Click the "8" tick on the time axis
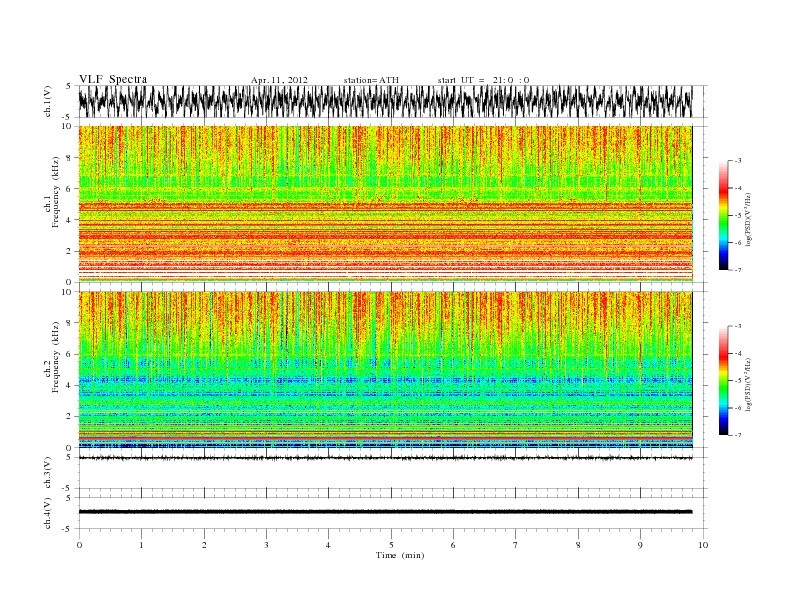This screenshot has height=612, width=792. coord(578,545)
